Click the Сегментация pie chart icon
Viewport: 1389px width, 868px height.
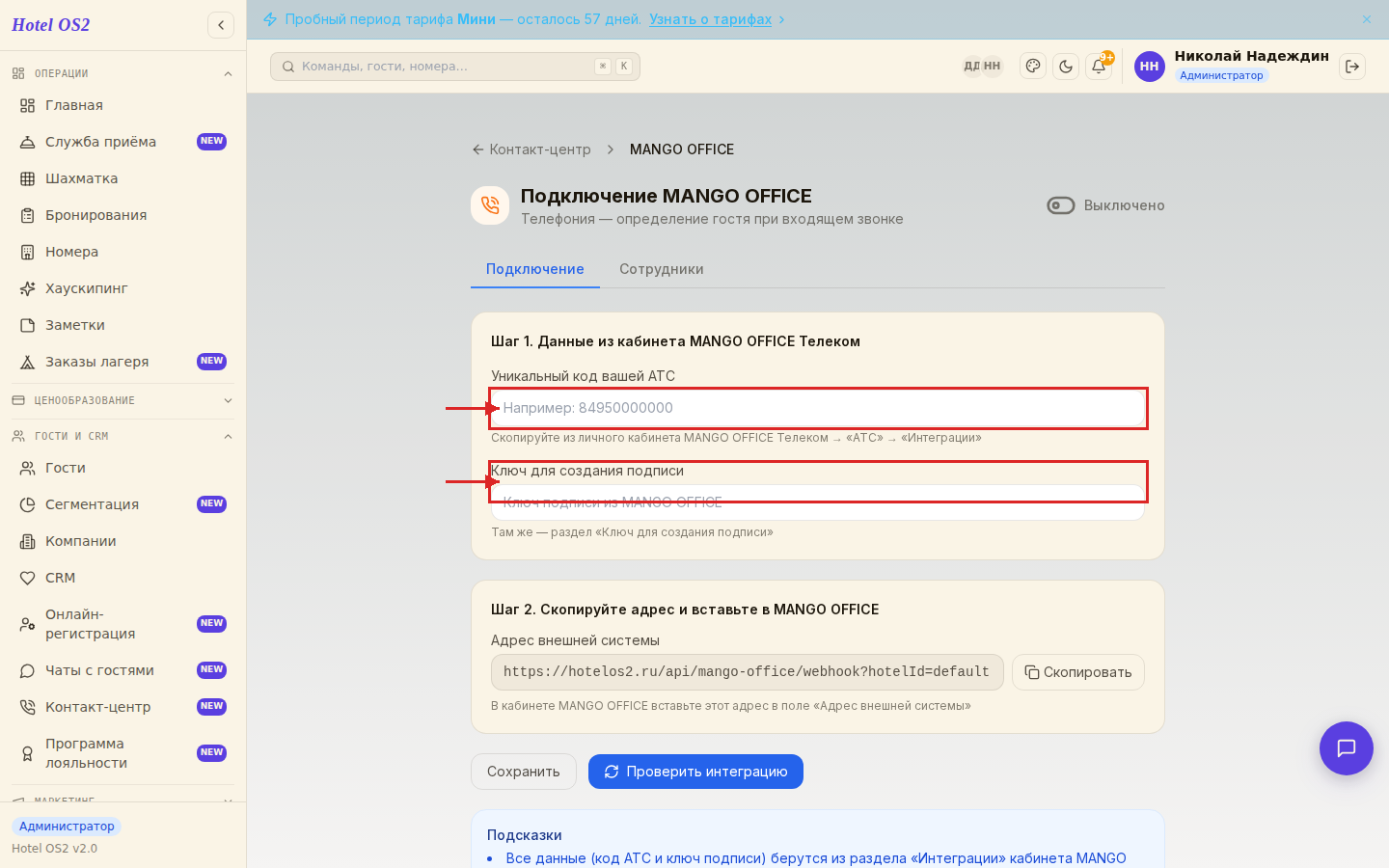click(27, 504)
